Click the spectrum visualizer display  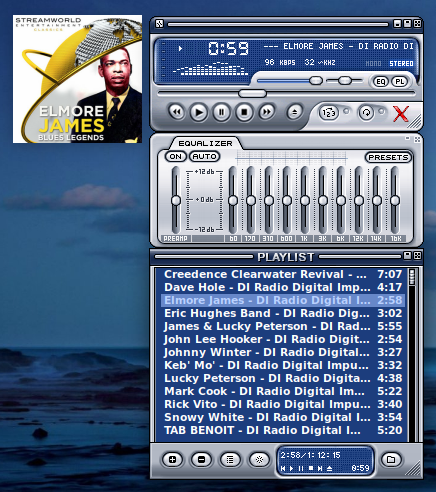[x=210, y=68]
